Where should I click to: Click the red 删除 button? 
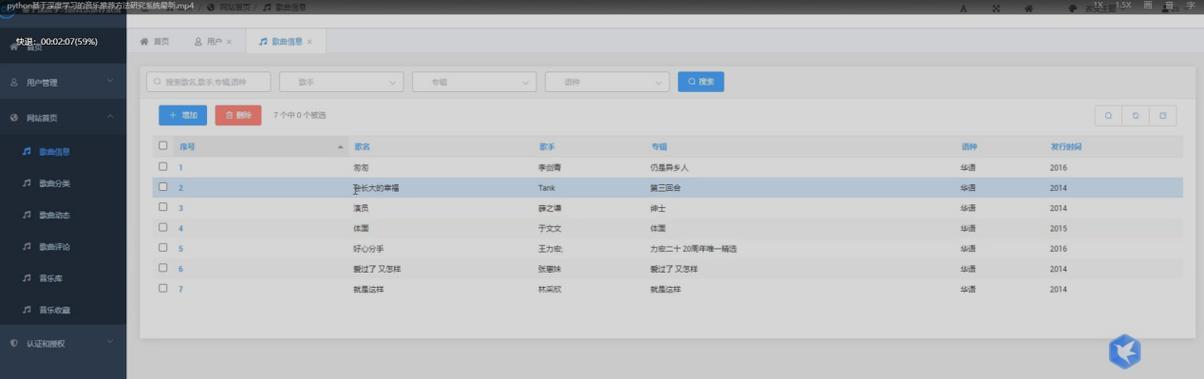point(238,115)
